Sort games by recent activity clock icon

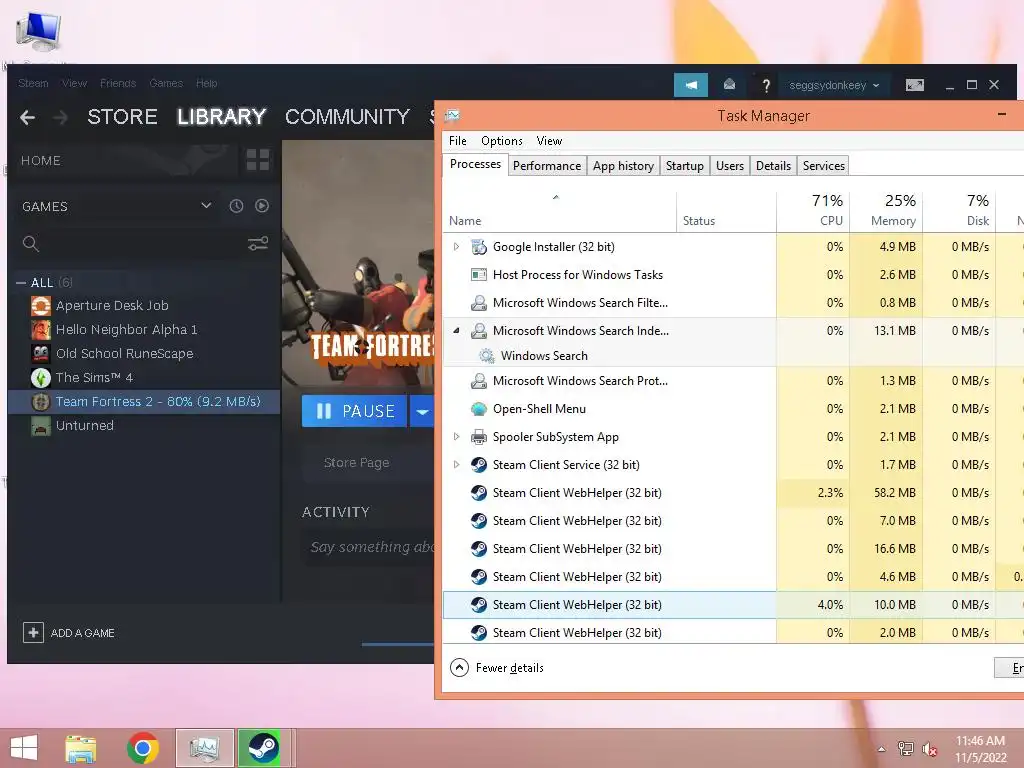pyautogui.click(x=236, y=206)
